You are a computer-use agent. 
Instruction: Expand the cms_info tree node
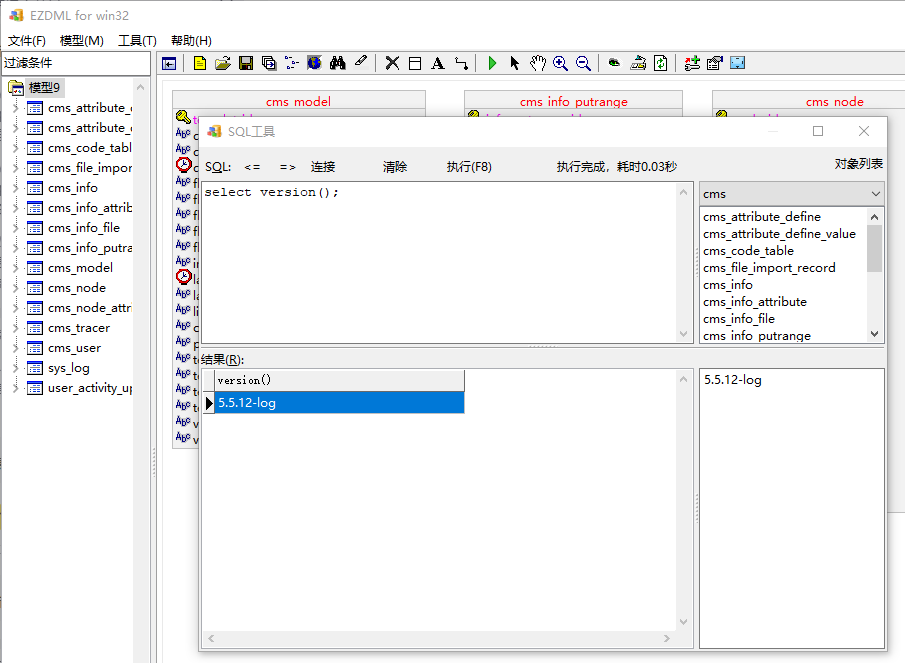[x=16, y=188]
